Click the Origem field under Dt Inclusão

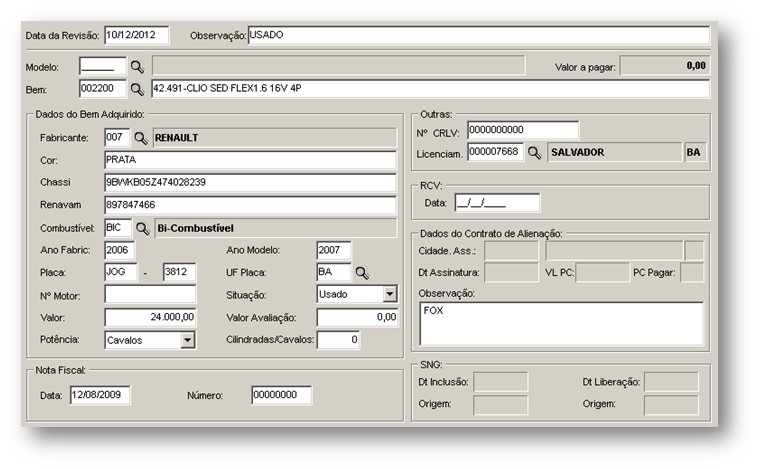(501, 405)
